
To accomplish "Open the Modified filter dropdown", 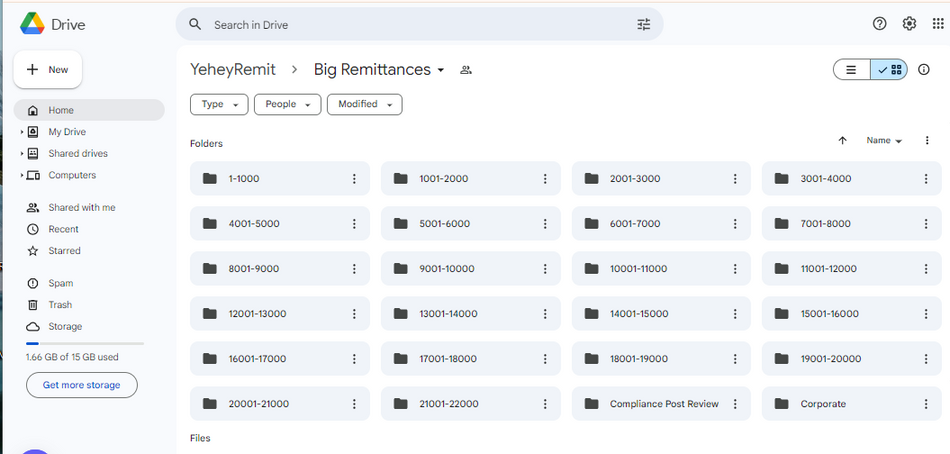I will tap(364, 104).
